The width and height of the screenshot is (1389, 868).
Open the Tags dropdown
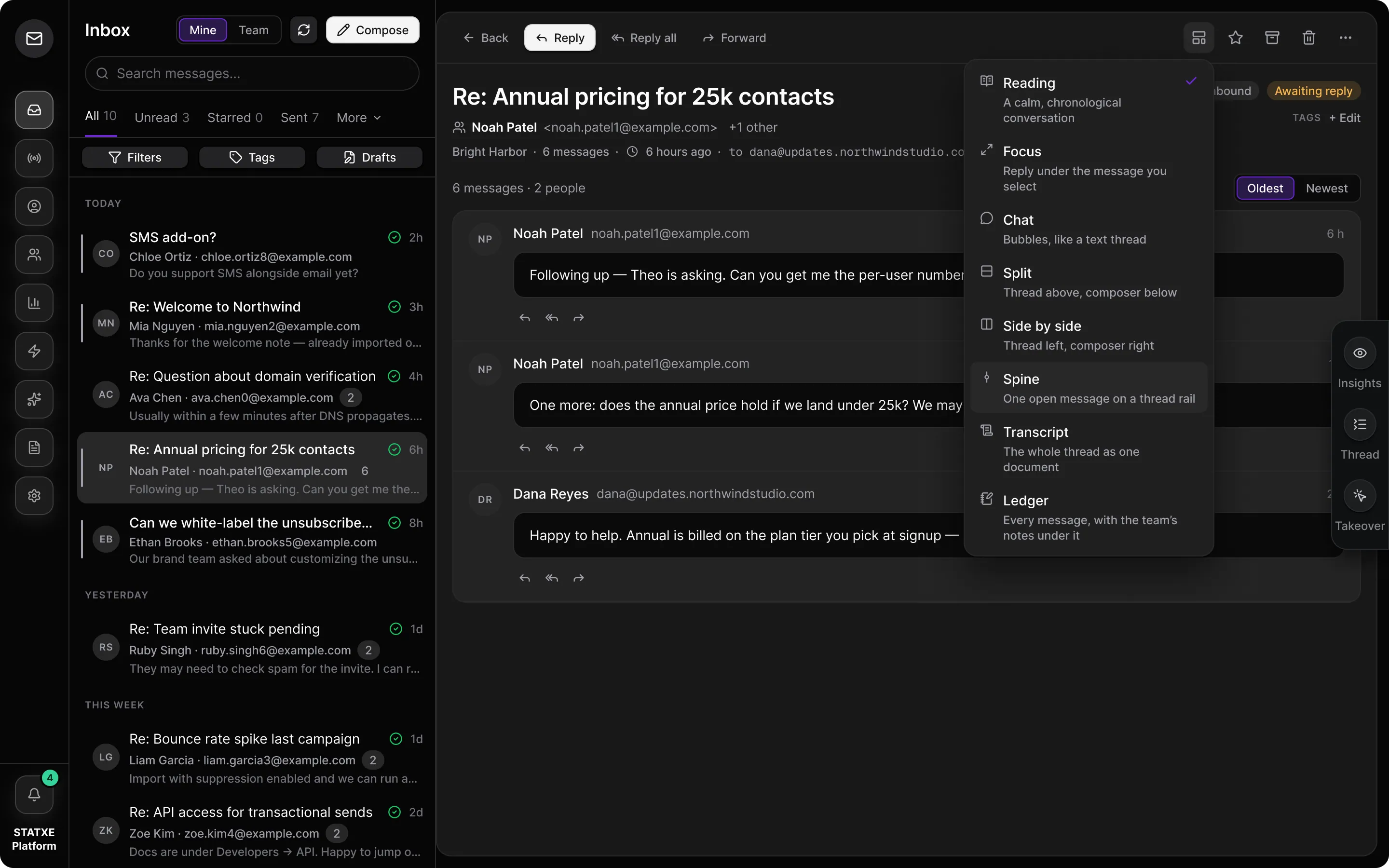[x=252, y=157]
